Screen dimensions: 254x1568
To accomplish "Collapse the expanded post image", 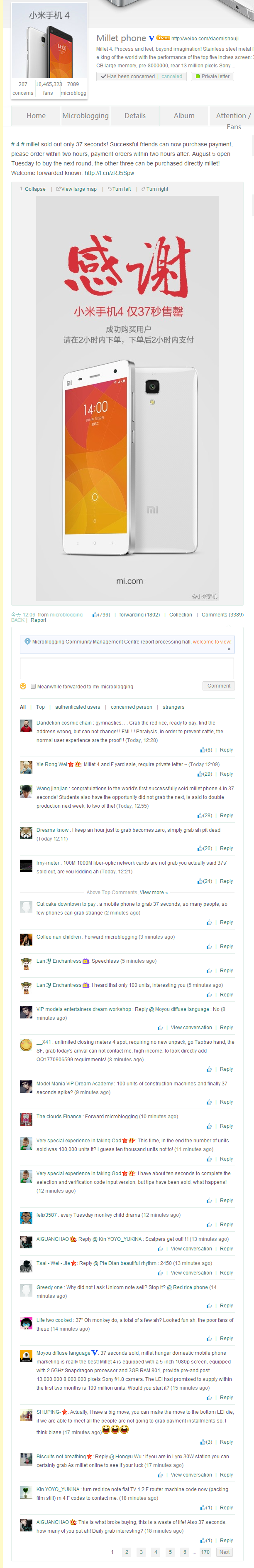I will pos(32,189).
